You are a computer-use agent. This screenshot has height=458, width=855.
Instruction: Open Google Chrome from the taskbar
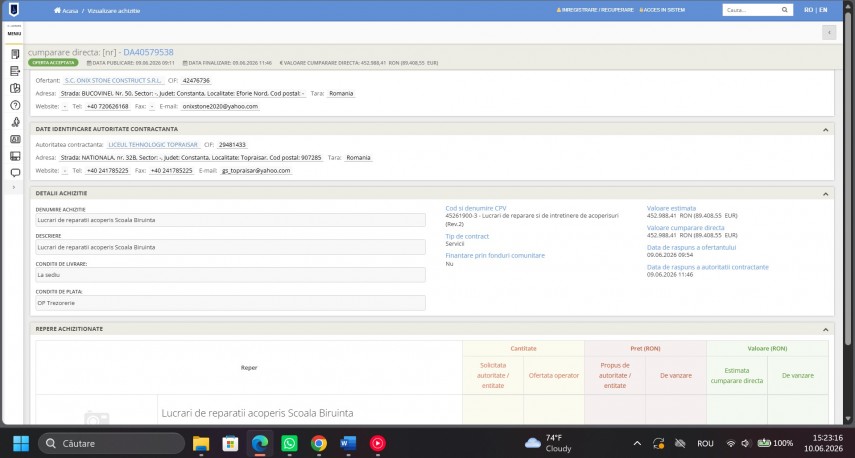(x=318, y=443)
